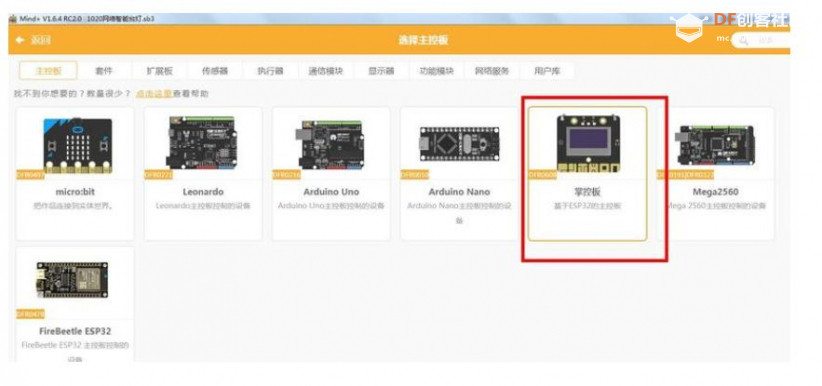The image size is (822, 386).
Task: Select the 主控板 tab
Action: (x=48, y=71)
